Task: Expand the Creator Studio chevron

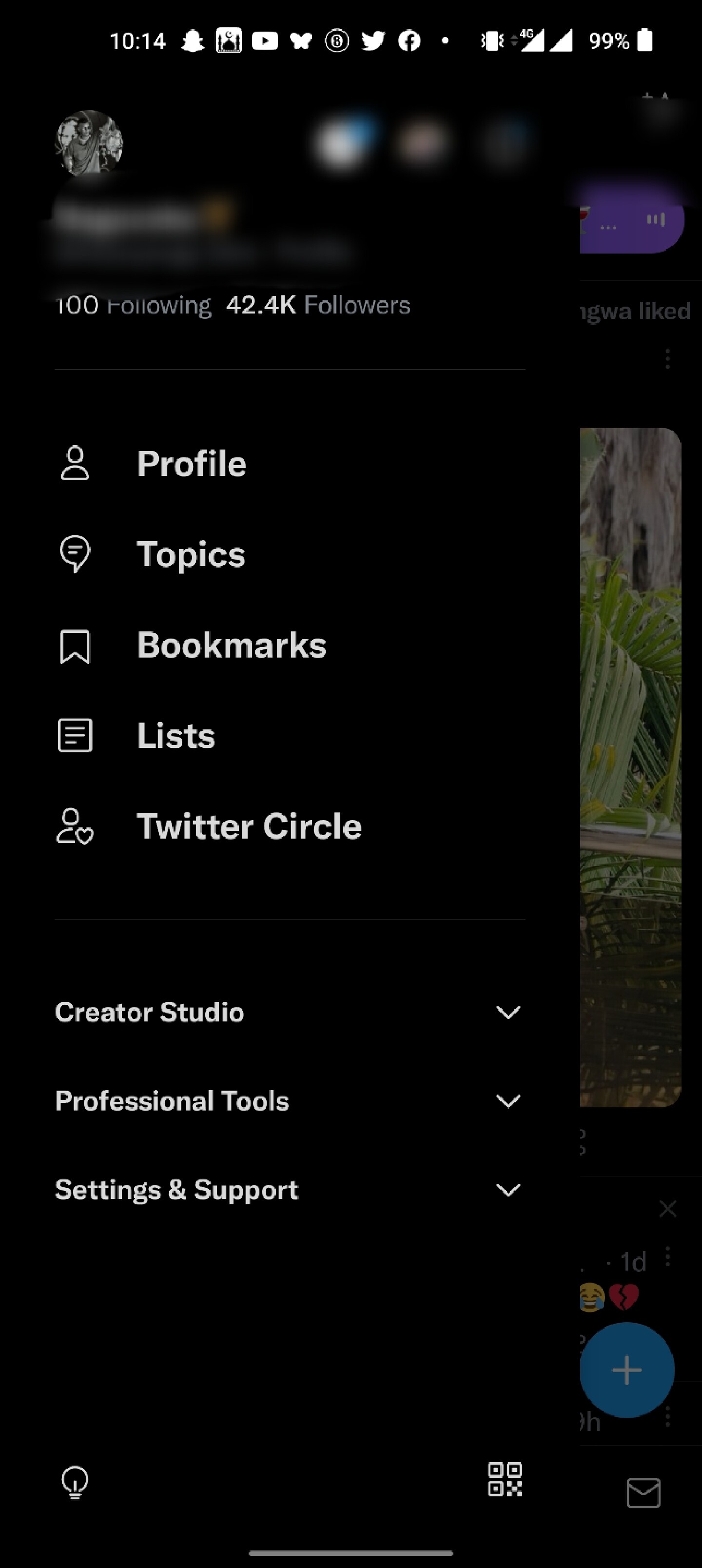Action: point(508,1012)
